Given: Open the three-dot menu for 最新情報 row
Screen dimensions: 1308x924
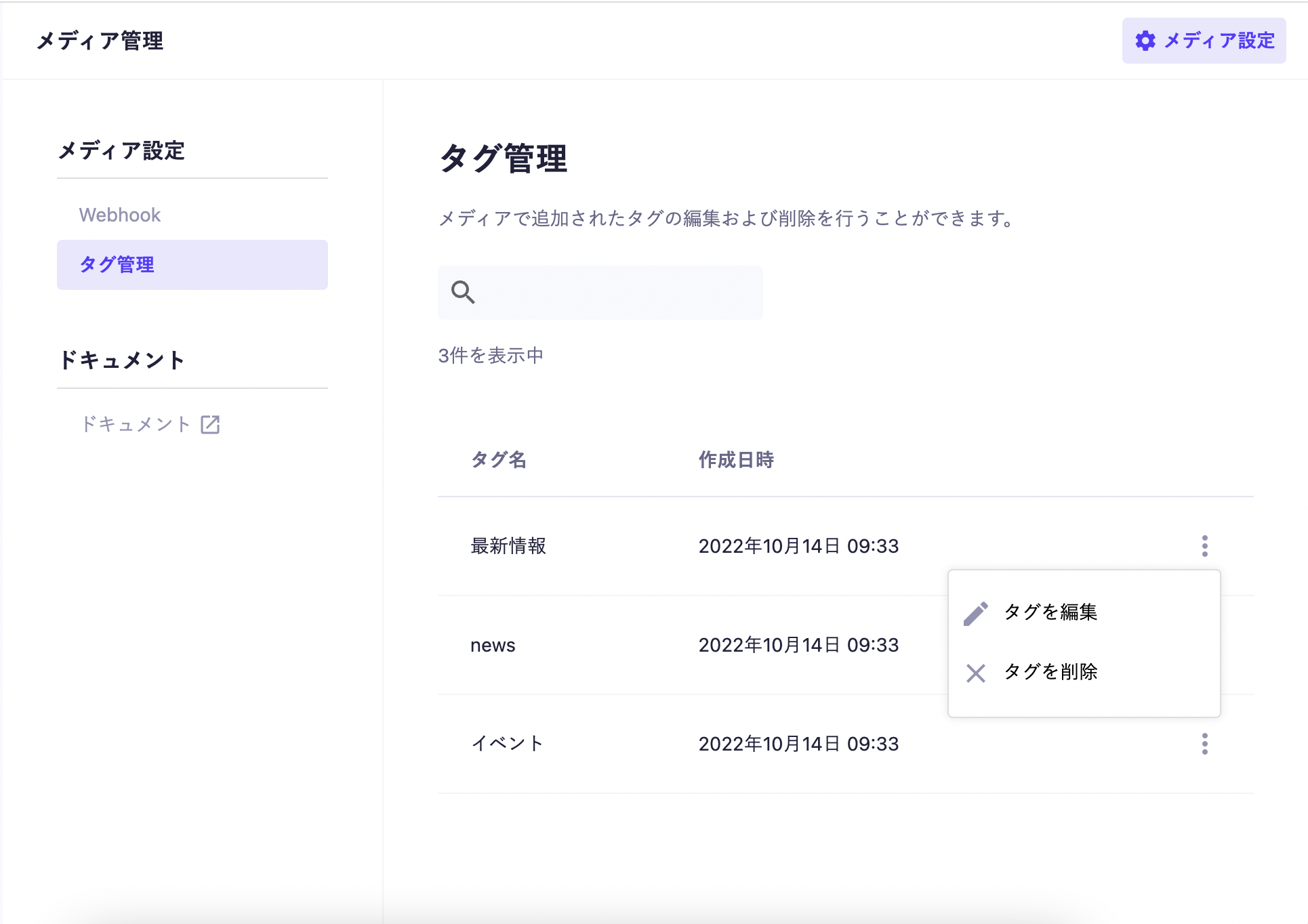Looking at the screenshot, I should [1204, 546].
